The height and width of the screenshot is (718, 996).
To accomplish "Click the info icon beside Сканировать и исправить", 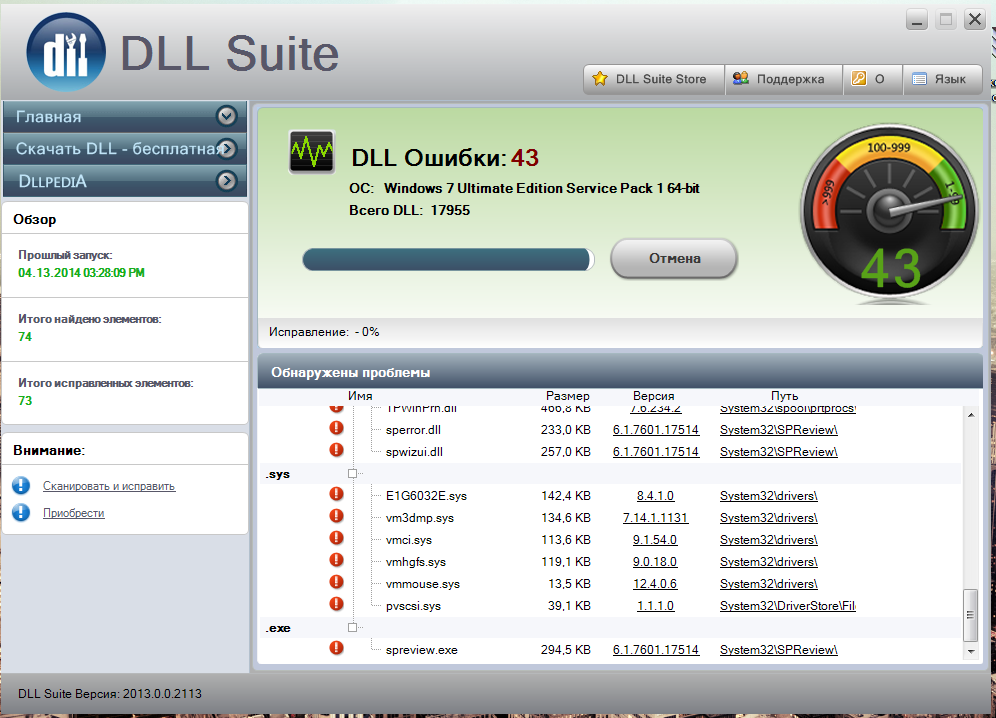I will (x=21, y=485).
